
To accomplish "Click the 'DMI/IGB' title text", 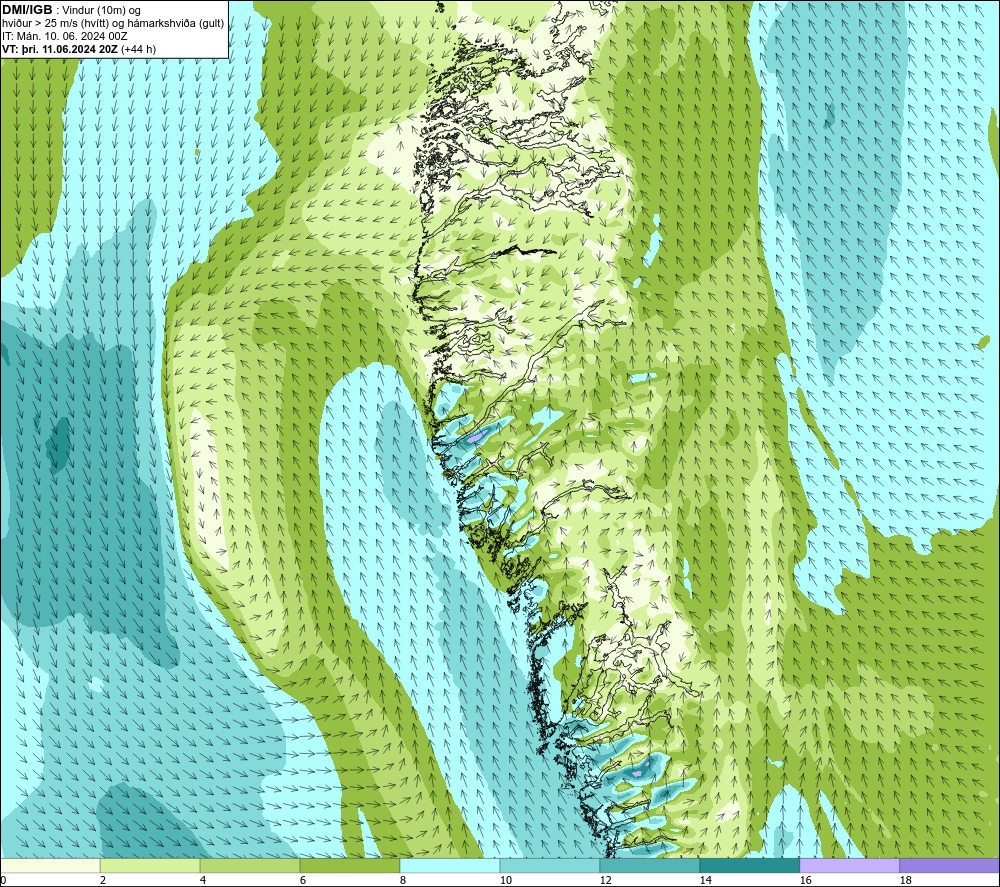I will (x=27, y=10).
